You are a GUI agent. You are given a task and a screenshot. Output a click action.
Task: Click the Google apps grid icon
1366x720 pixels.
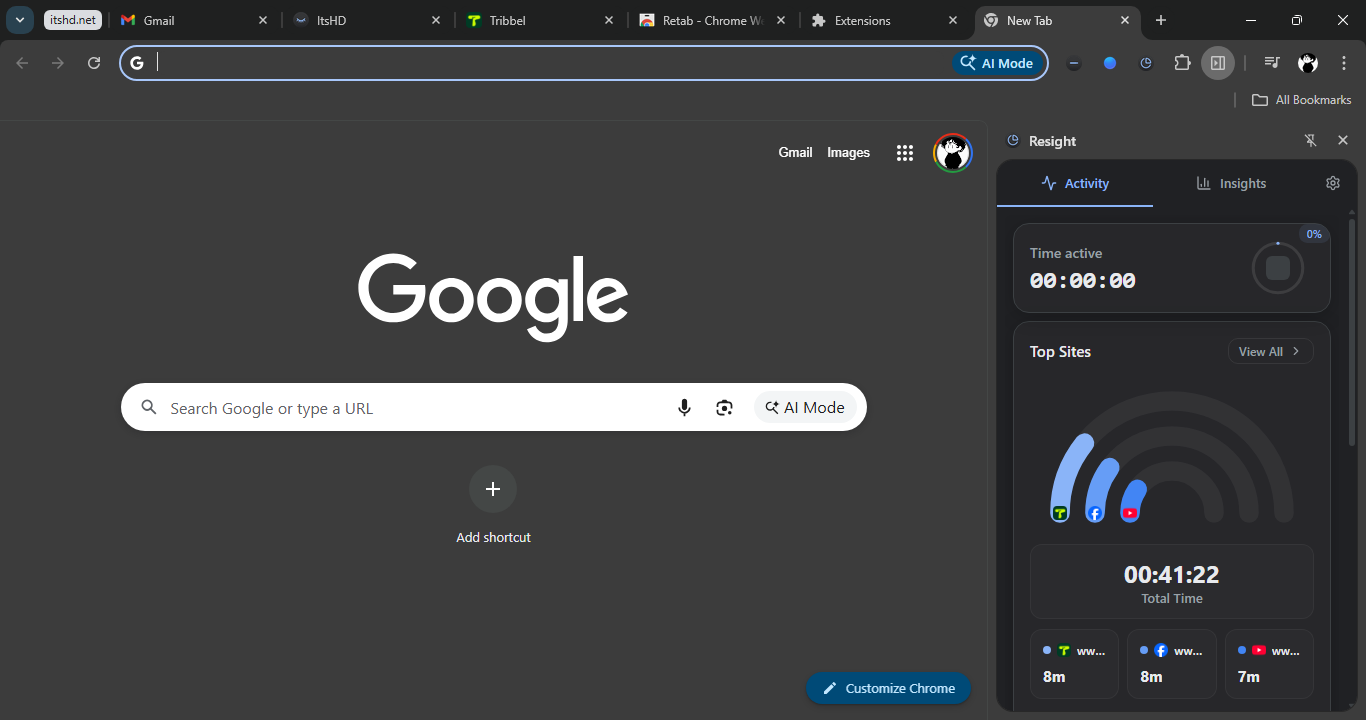[905, 153]
